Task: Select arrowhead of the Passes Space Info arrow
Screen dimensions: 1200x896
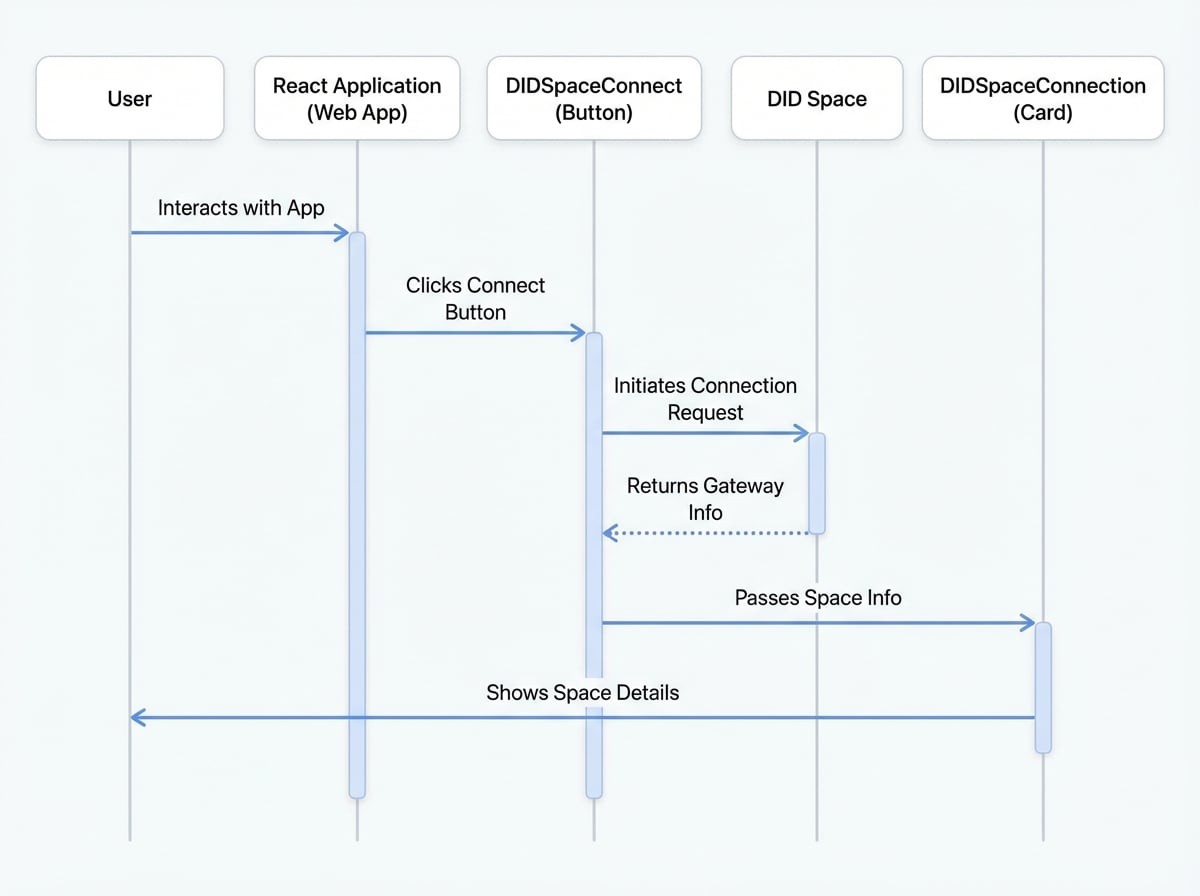Action: pyautogui.click(x=1027, y=624)
